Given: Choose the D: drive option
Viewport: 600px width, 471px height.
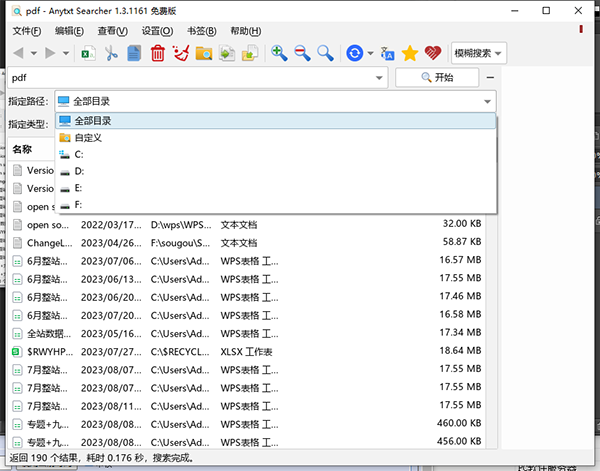Looking at the screenshot, I should click(79, 171).
